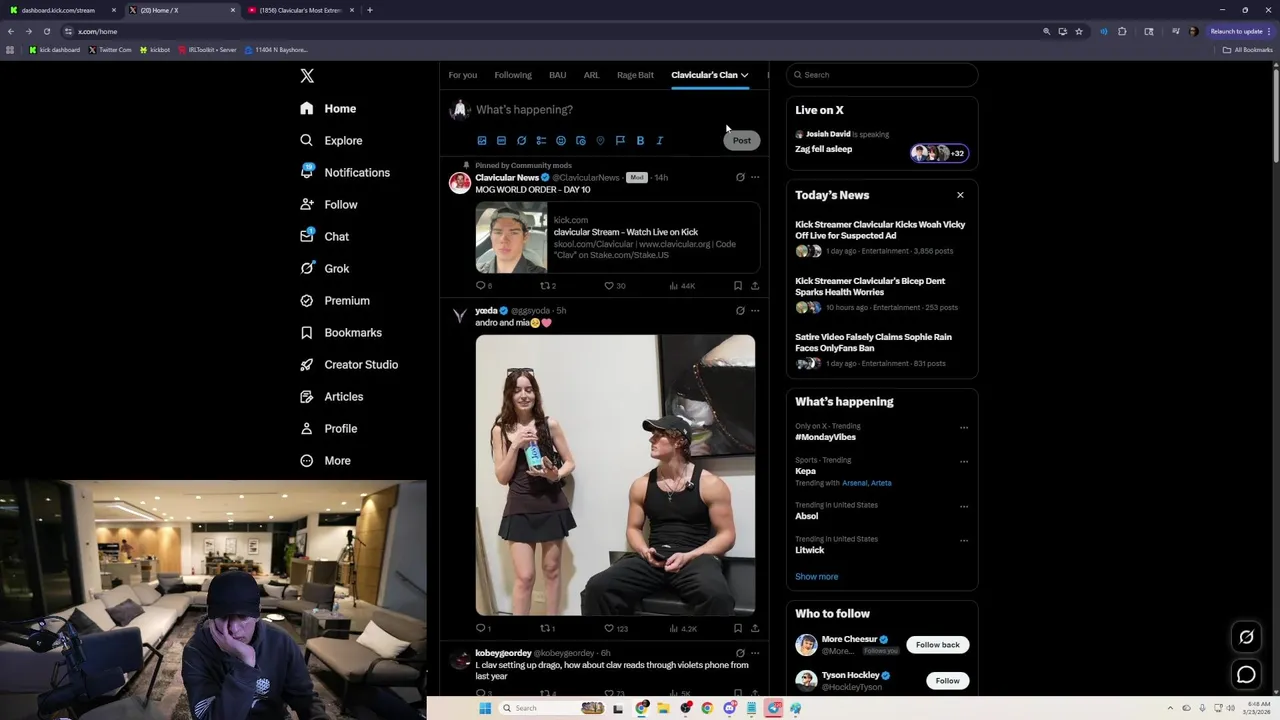Open the floating Grok button

point(1246,637)
